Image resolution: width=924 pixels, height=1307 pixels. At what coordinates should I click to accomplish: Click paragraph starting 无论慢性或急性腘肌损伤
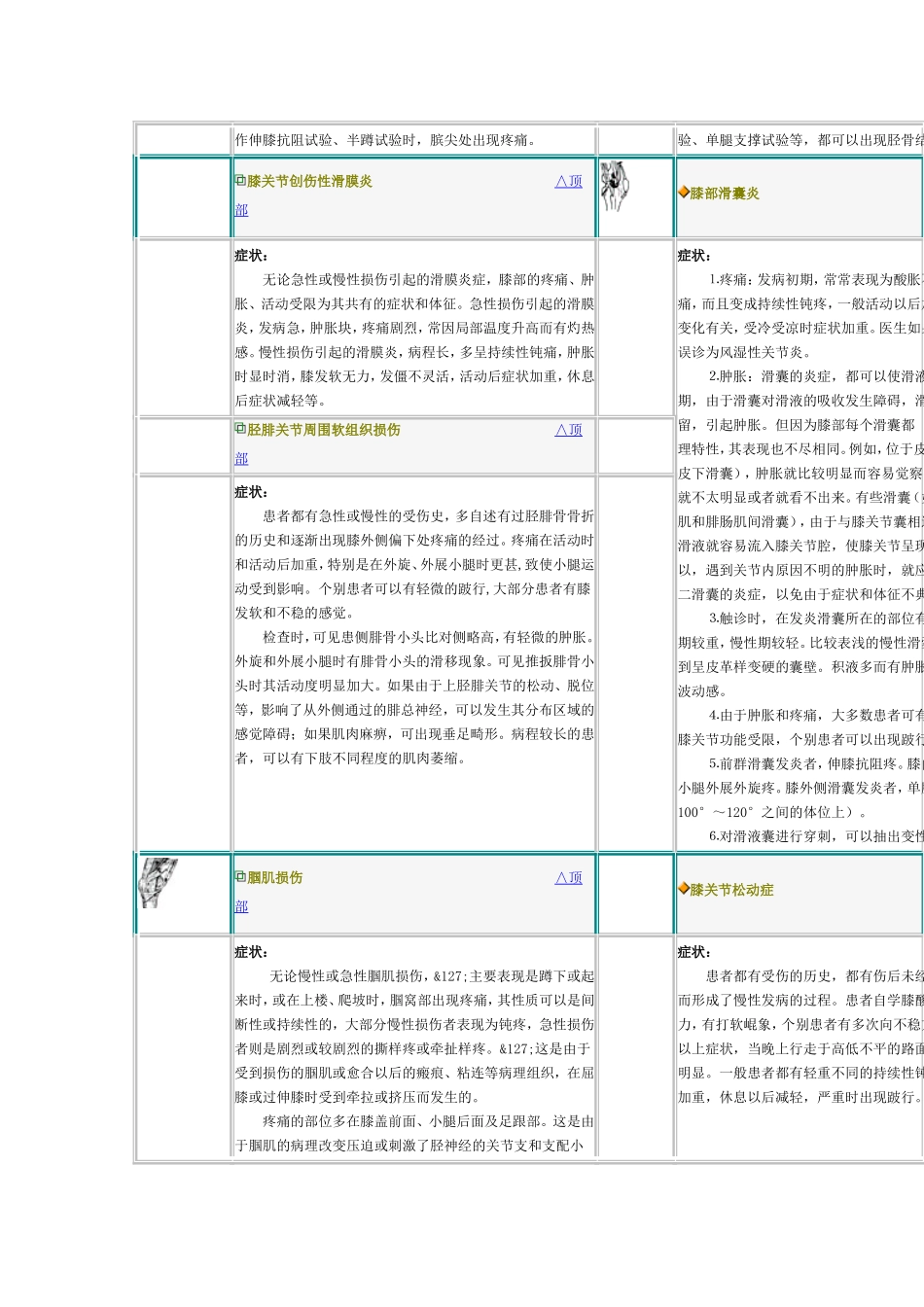pyautogui.click(x=414, y=1036)
